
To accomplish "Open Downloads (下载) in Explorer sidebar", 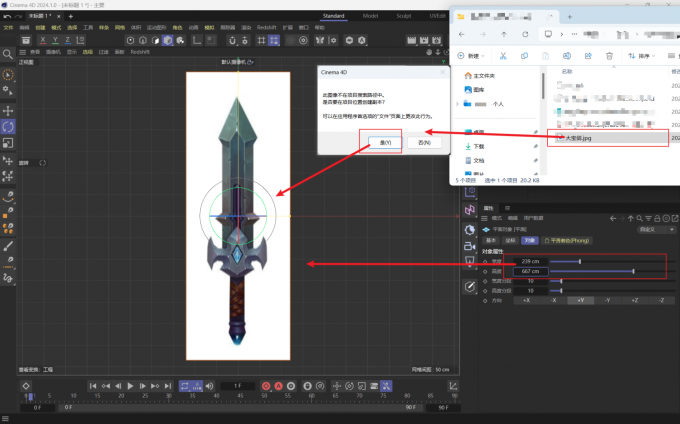I will tap(474, 147).
